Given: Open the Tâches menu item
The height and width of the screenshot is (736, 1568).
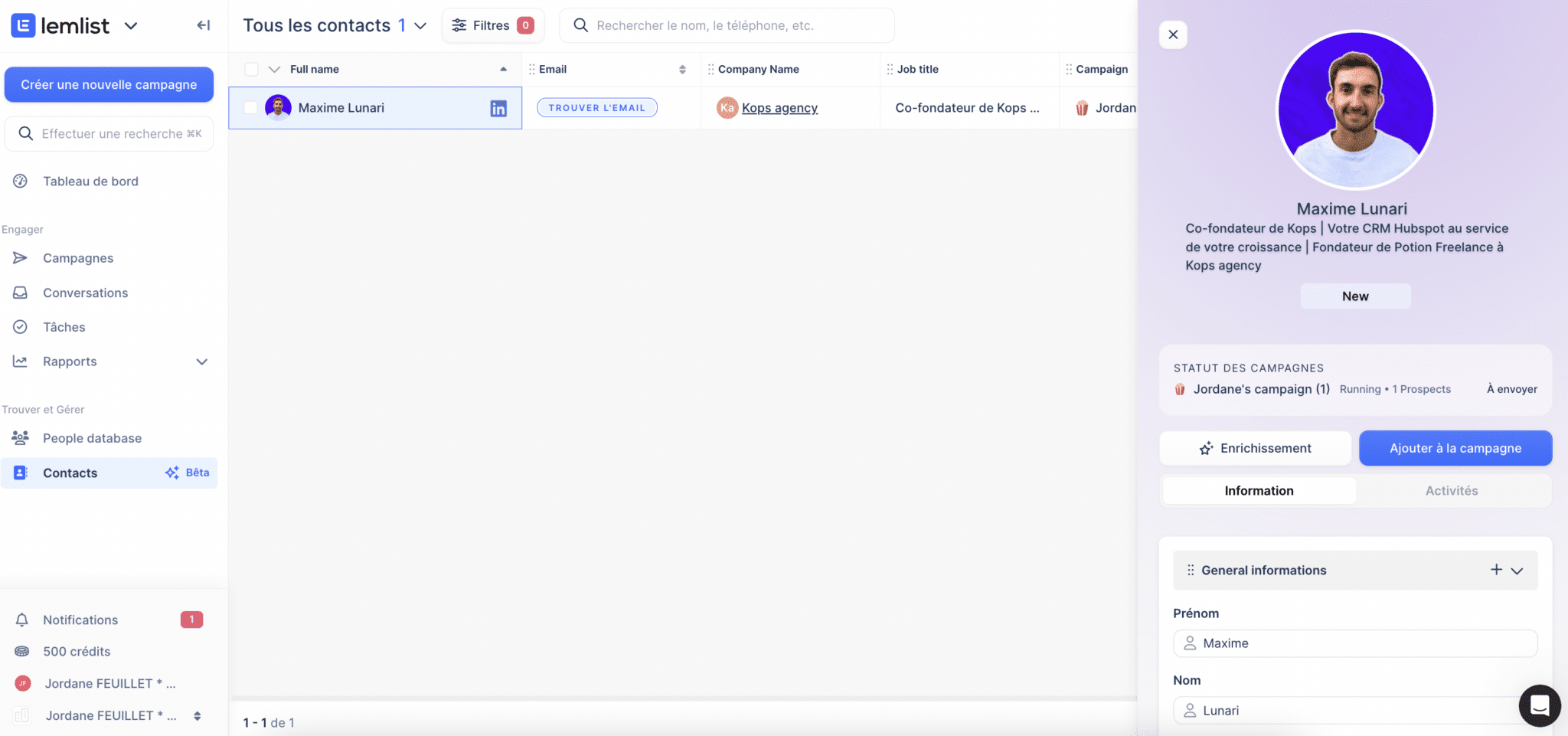Looking at the screenshot, I should [x=109, y=327].
